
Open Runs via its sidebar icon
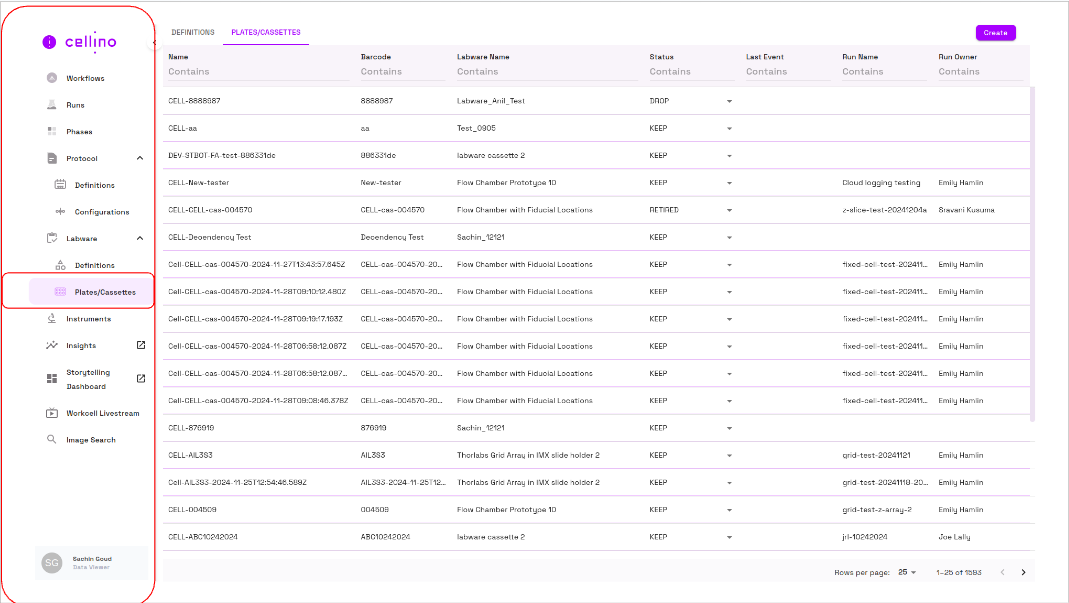(52, 105)
